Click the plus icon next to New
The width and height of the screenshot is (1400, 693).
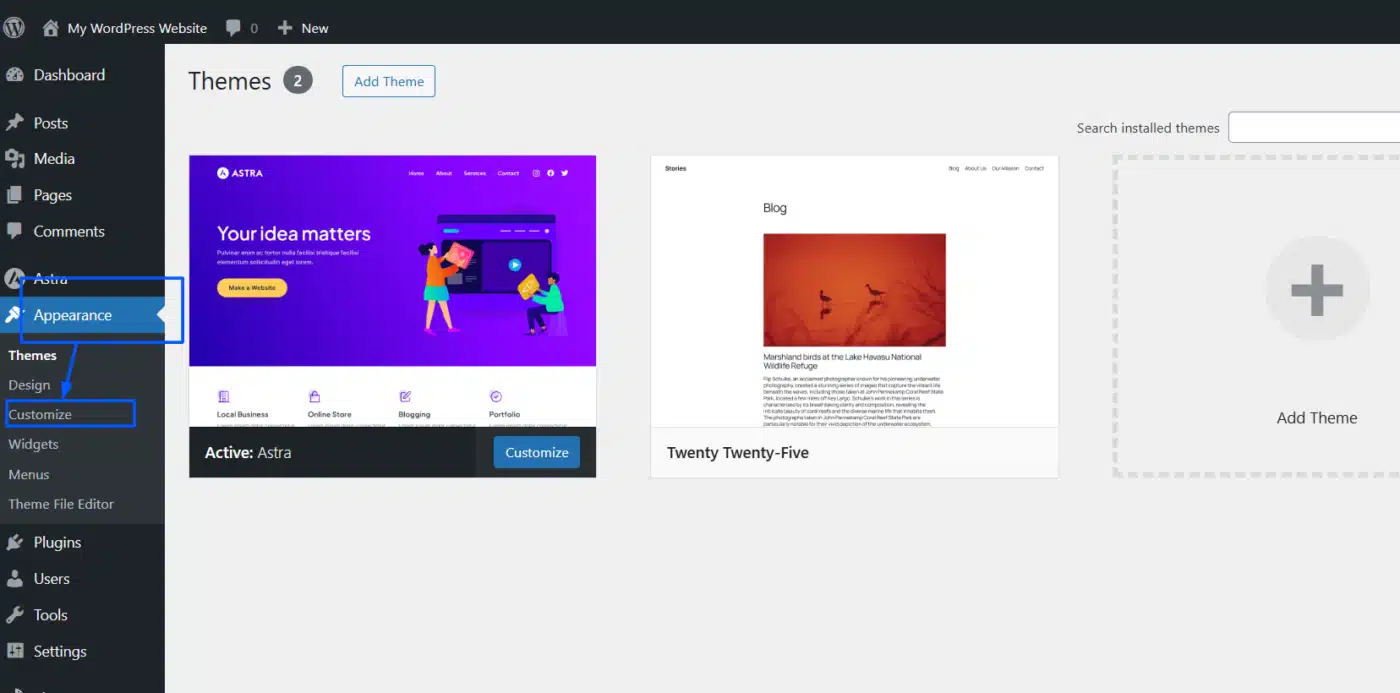(x=285, y=28)
